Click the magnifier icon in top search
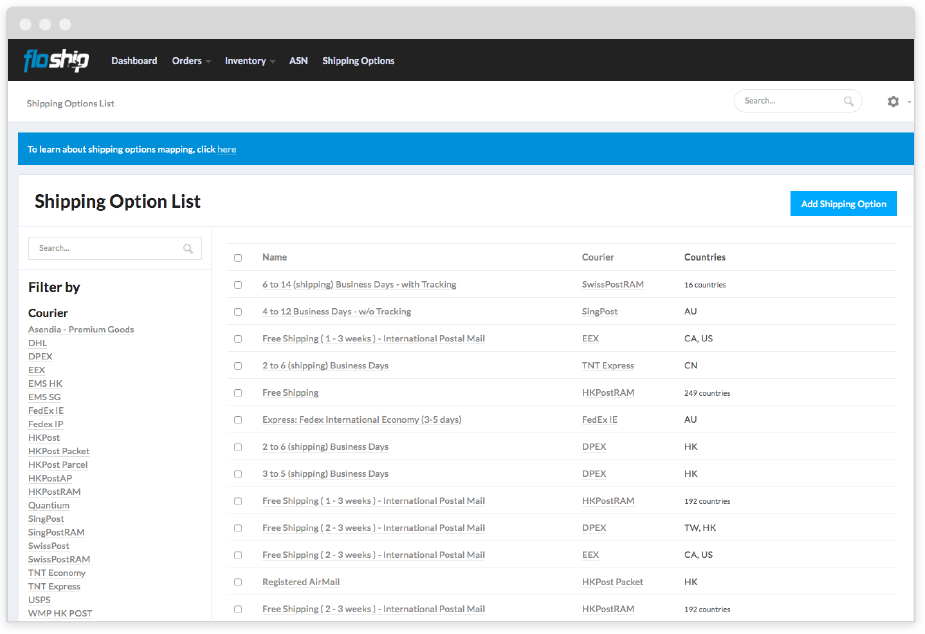The height and width of the screenshot is (634, 925). pos(849,101)
